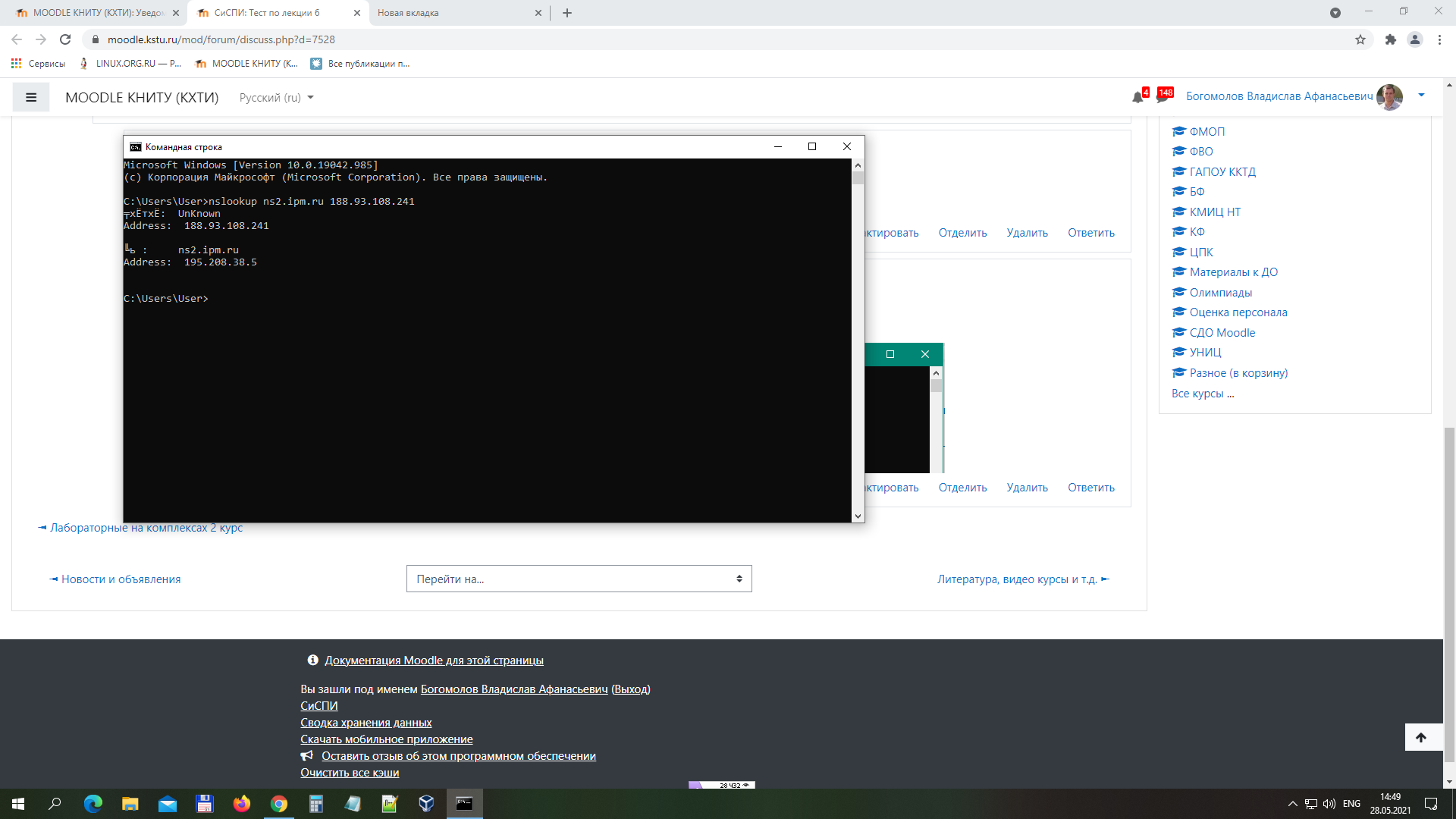Viewport: 1456px width, 819px height.
Task: Open Все публикации bookmark
Action: tap(360, 64)
